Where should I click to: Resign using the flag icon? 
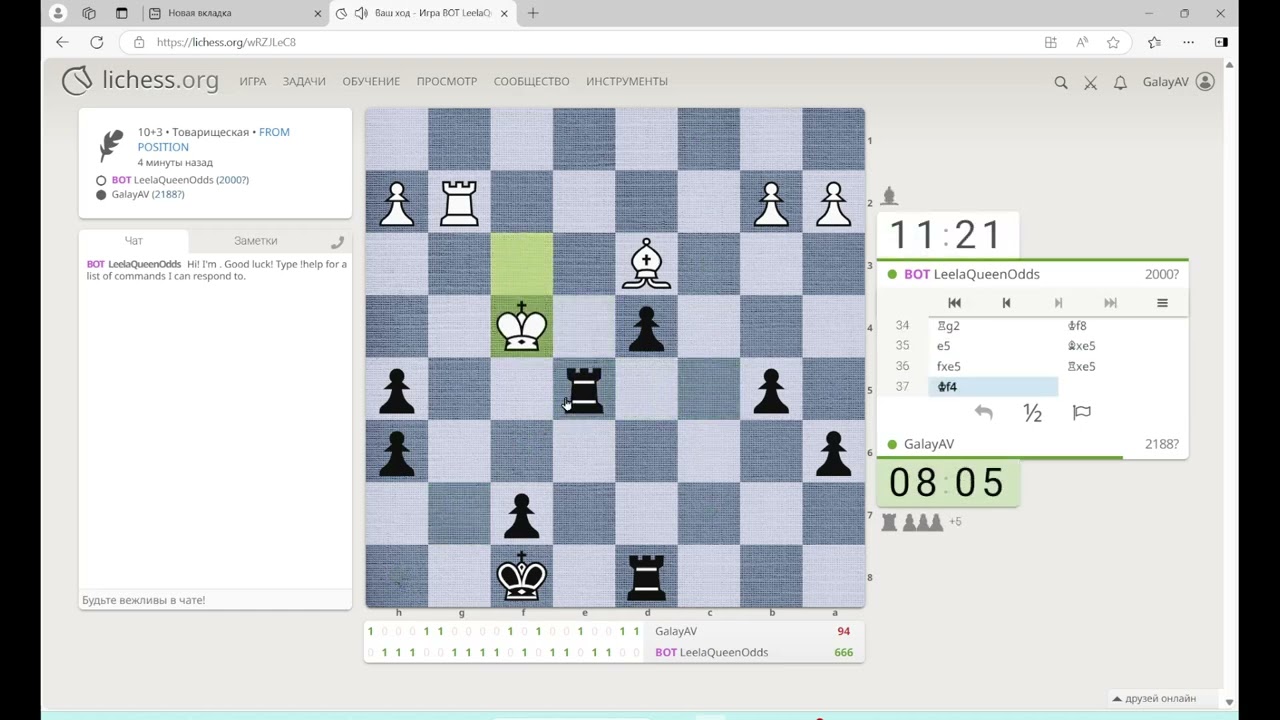(x=1082, y=413)
